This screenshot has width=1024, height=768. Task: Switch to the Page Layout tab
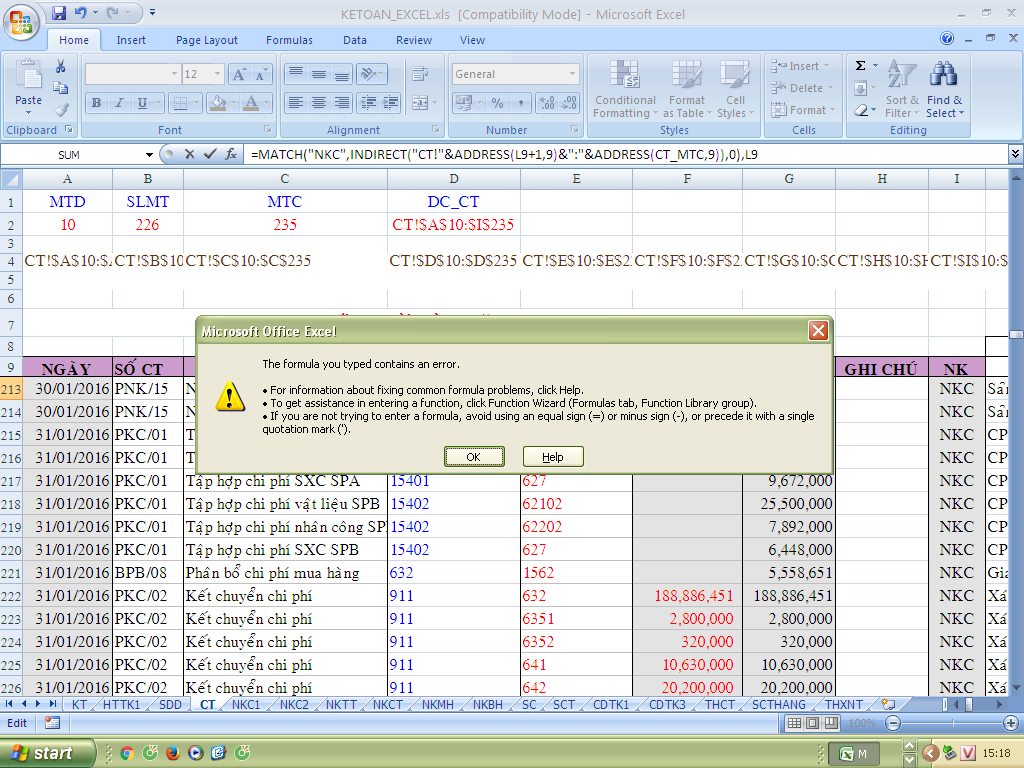[x=206, y=40]
